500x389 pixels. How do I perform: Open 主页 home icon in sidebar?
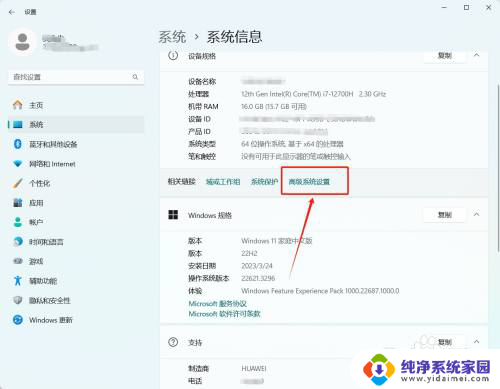pyautogui.click(x=18, y=105)
